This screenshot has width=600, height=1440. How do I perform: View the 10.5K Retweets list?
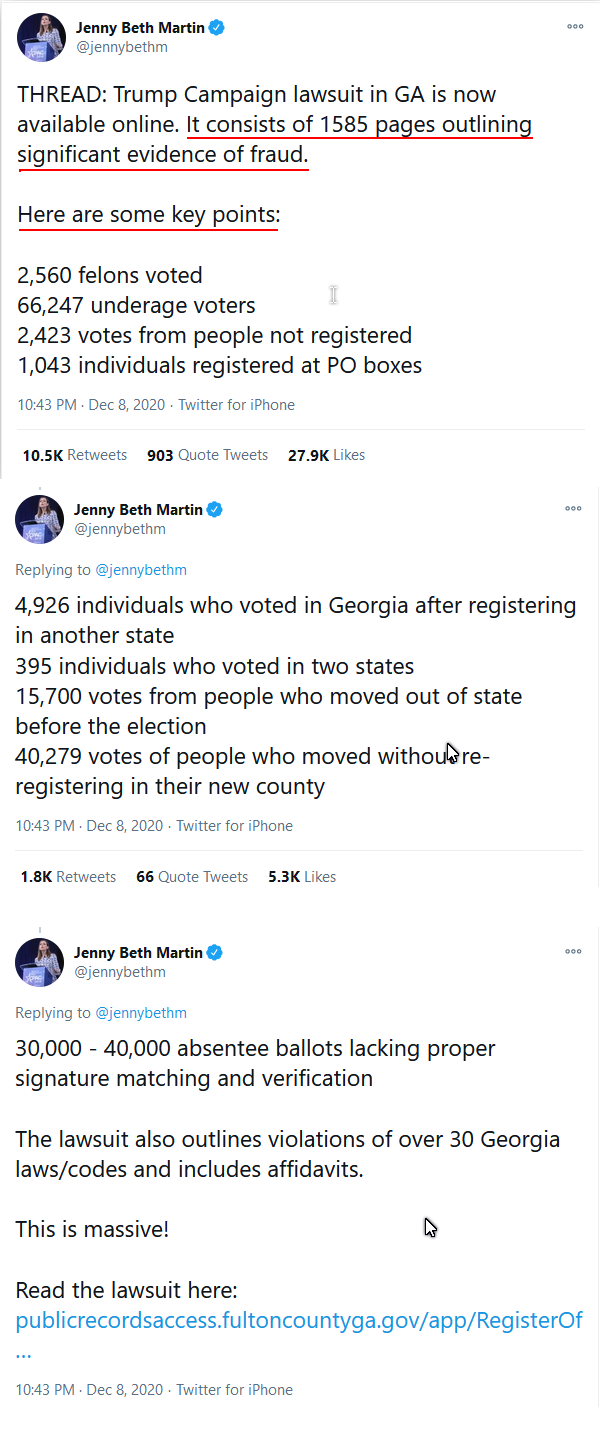click(75, 455)
